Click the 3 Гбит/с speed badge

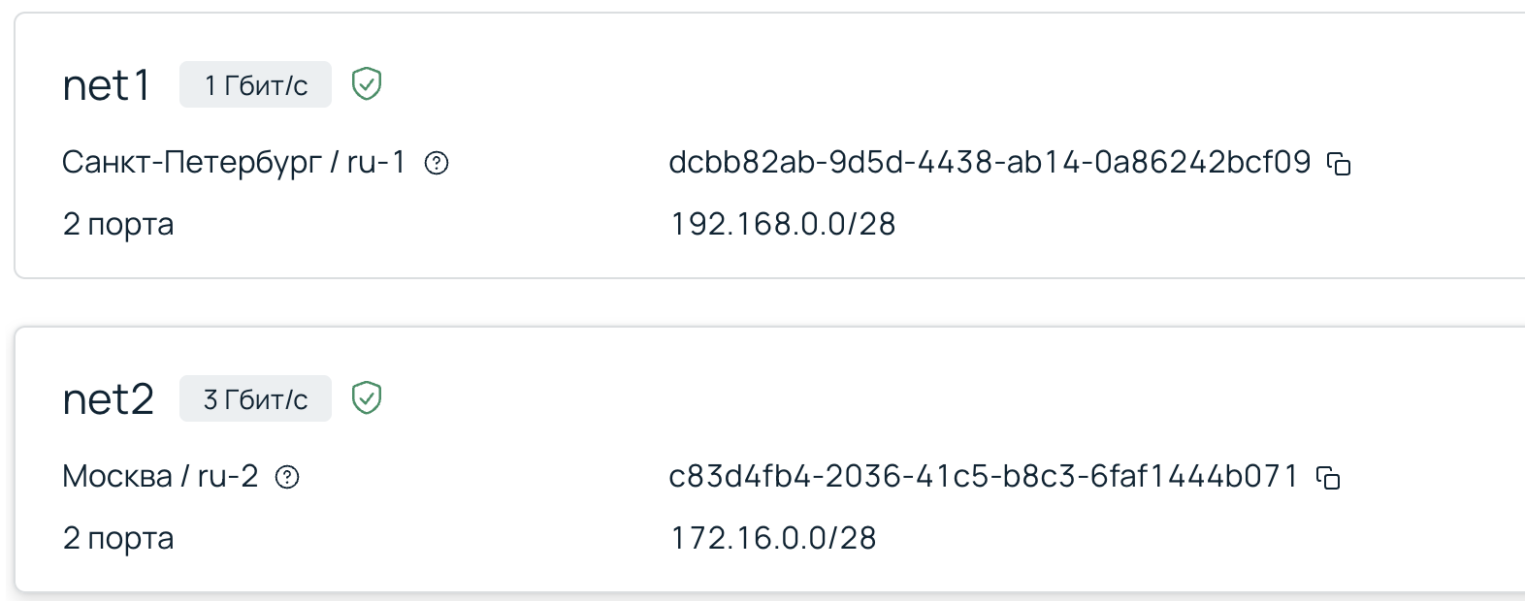(255, 399)
